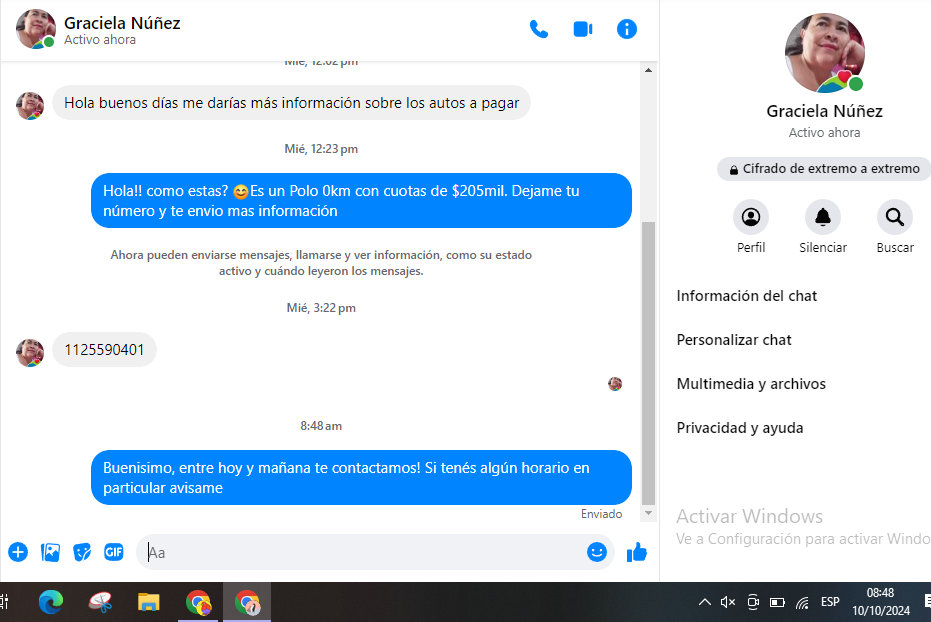Open the emoji picker in message box

pos(597,552)
